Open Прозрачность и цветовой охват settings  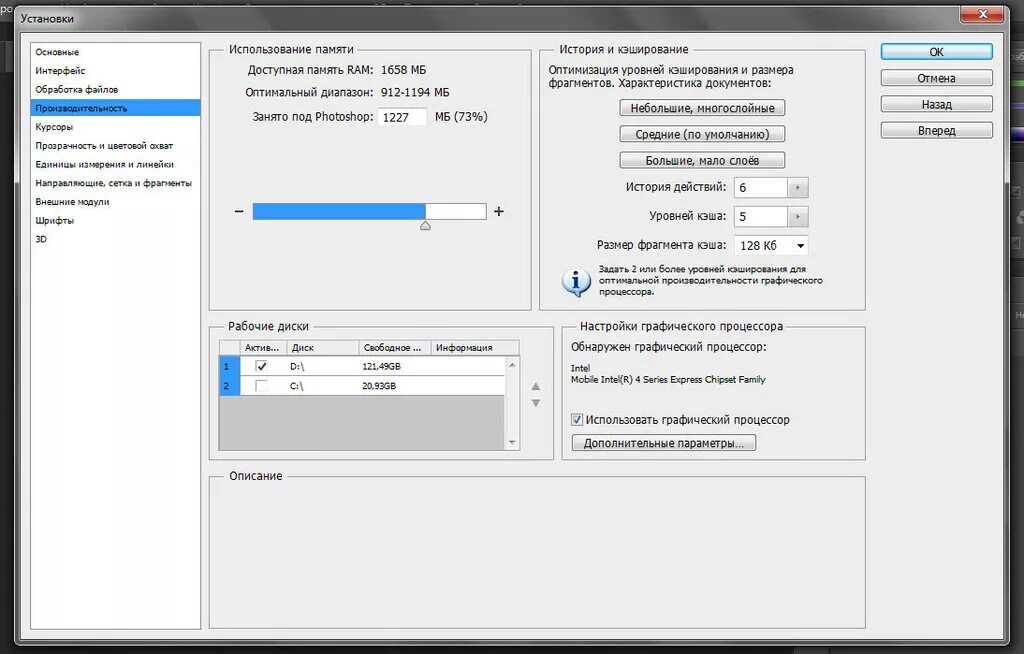click(104, 146)
